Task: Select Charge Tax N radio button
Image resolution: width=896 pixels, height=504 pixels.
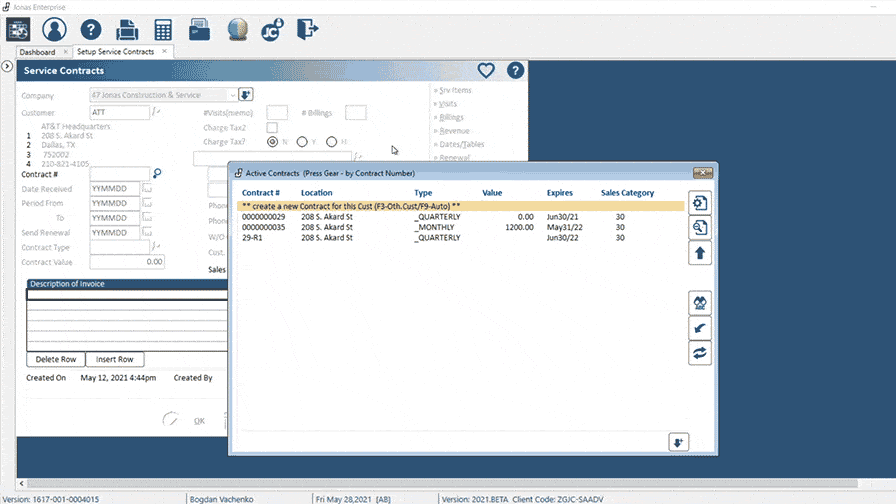Action: [273, 142]
